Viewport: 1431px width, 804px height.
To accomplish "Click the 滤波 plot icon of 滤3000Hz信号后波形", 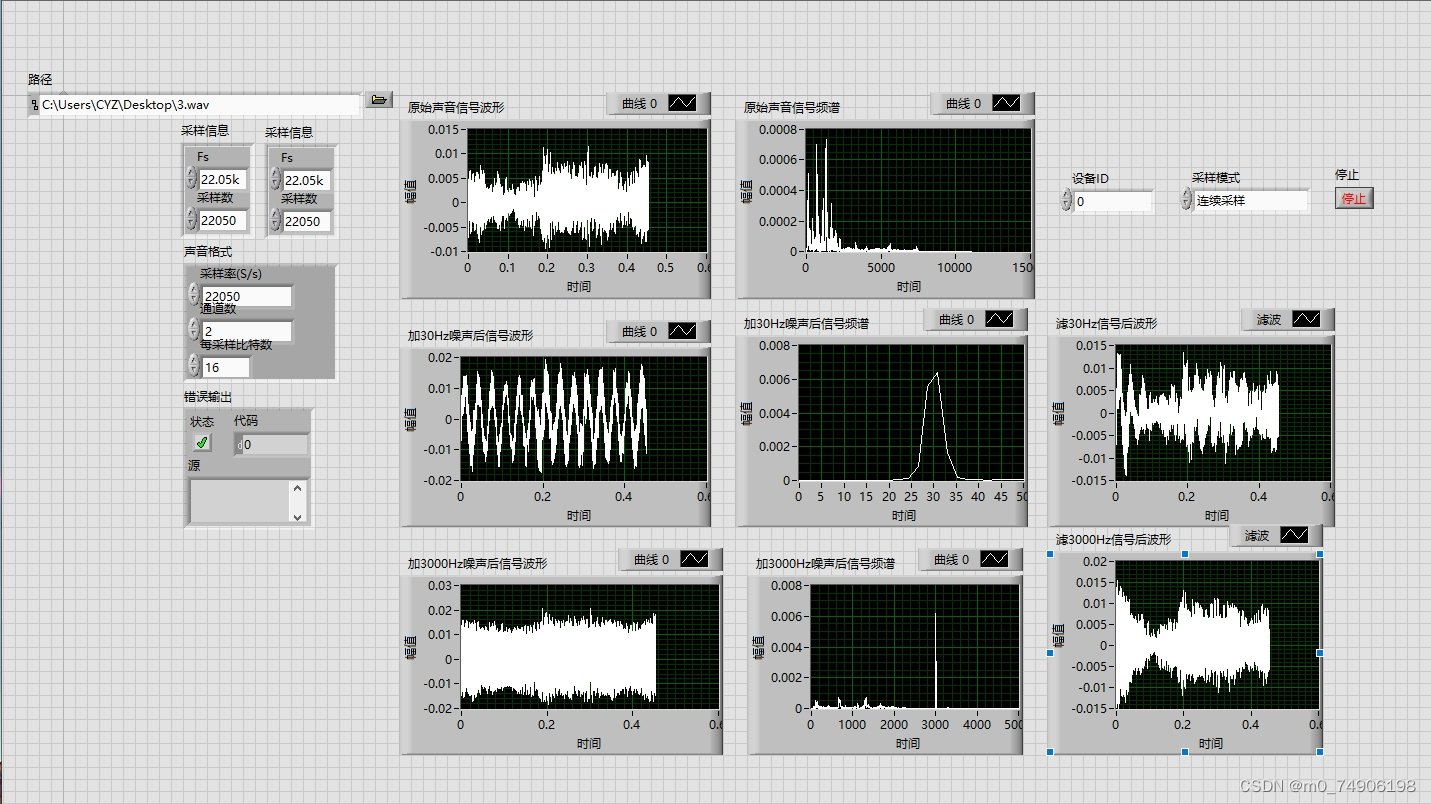I will [1294, 535].
